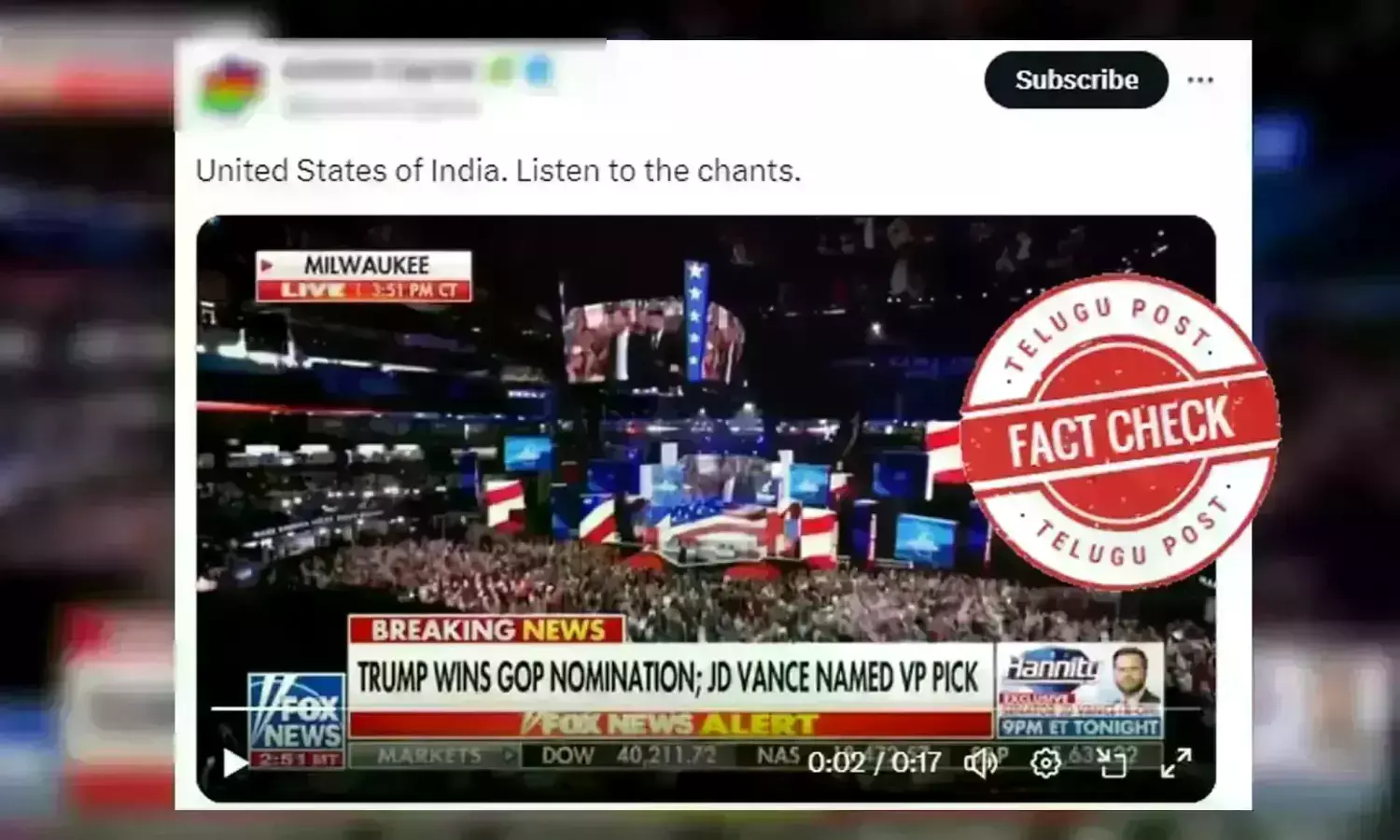Click the Subscribe button
This screenshot has height=840, width=1400.
tap(1076, 80)
